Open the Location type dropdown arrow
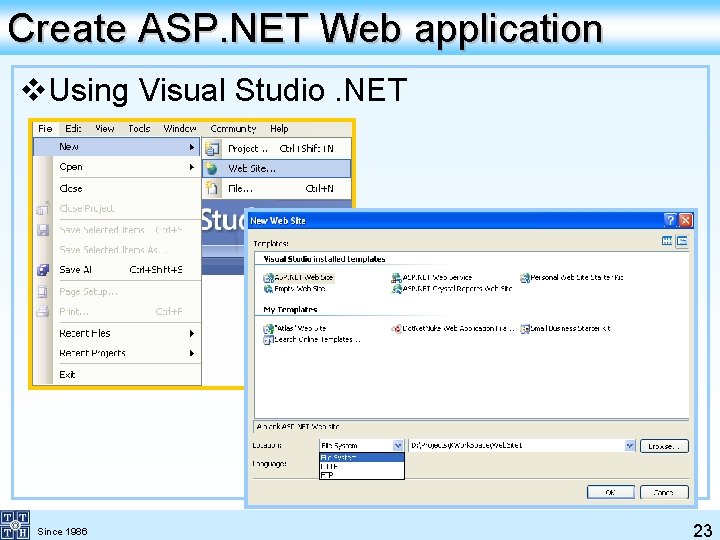 (x=398, y=445)
